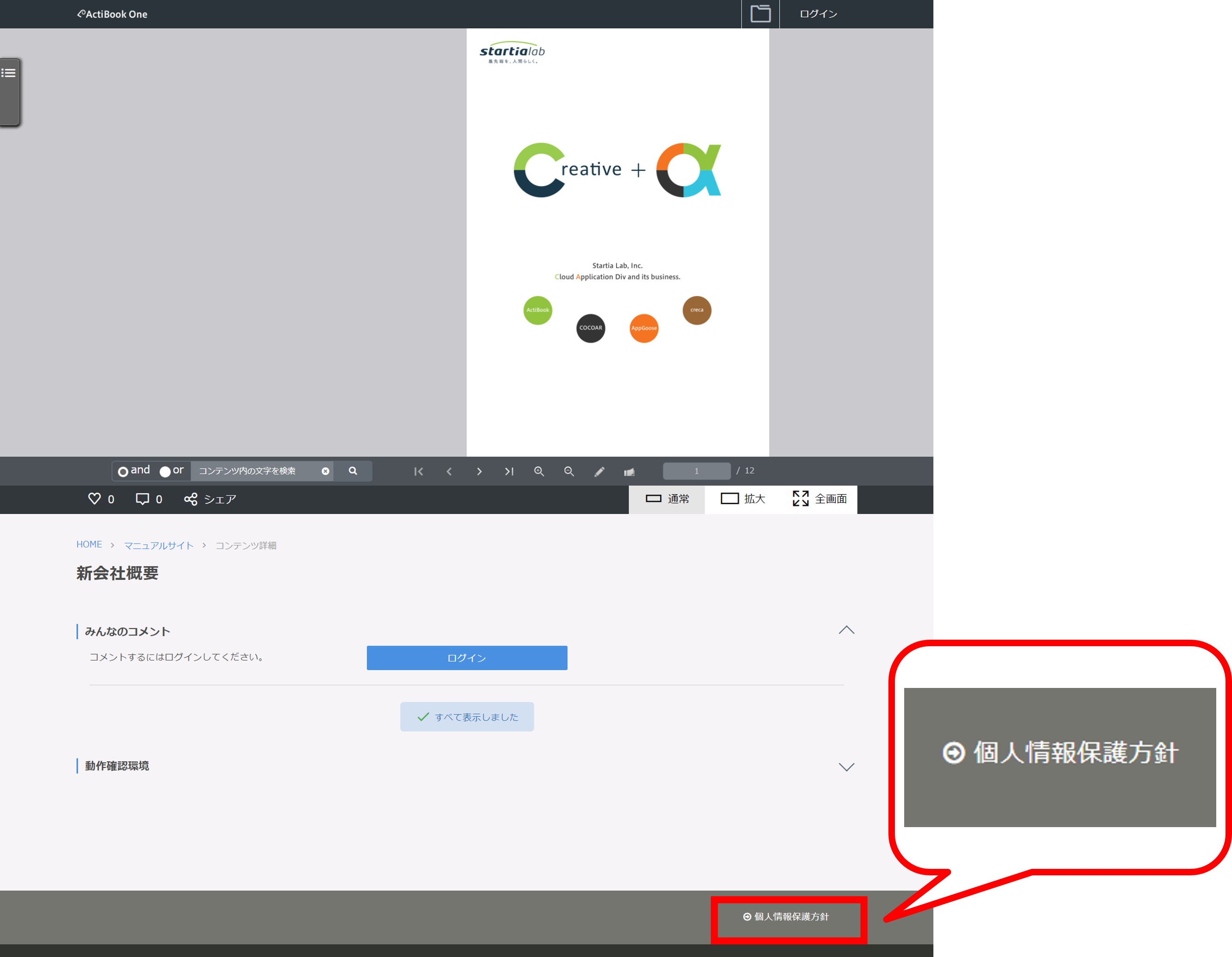
Task: Open the bookshelf folder icon in the header
Action: click(x=760, y=13)
